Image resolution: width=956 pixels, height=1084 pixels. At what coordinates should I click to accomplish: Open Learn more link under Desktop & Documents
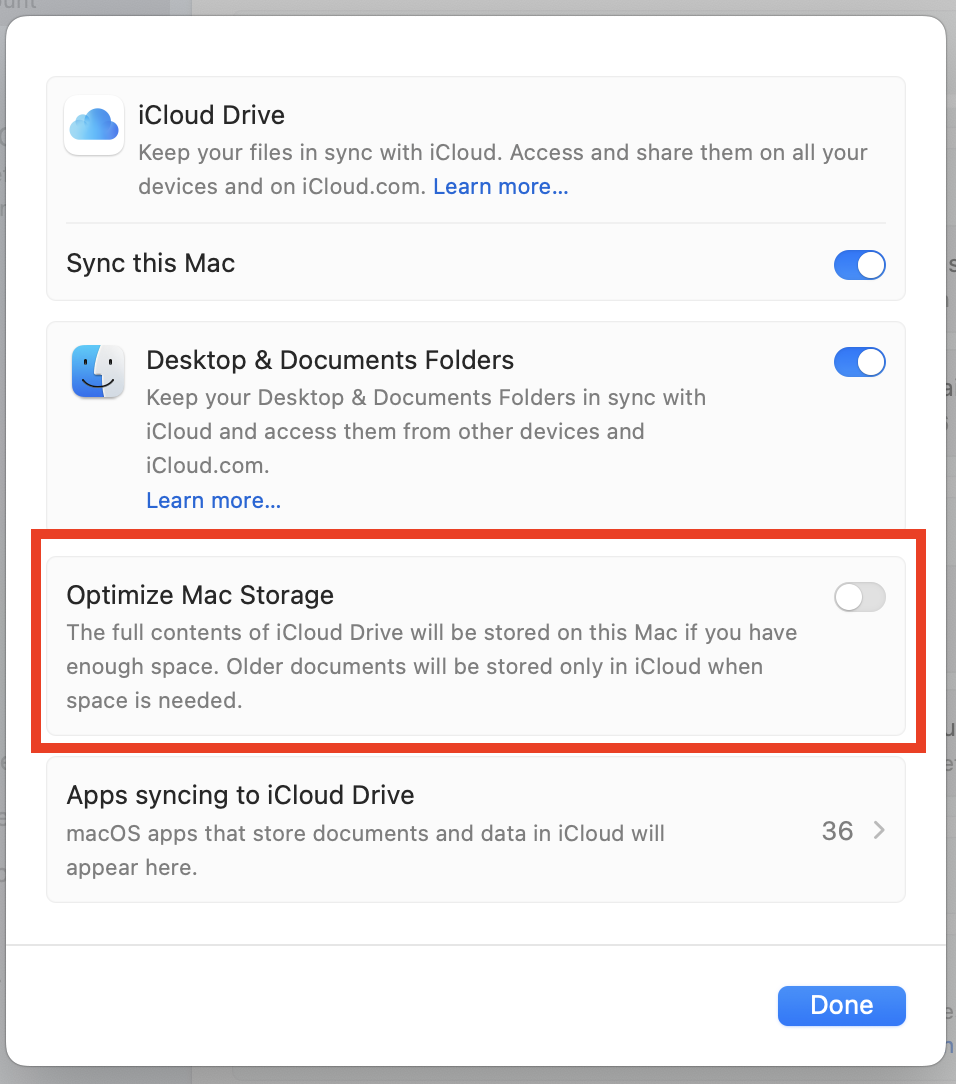[x=213, y=500]
